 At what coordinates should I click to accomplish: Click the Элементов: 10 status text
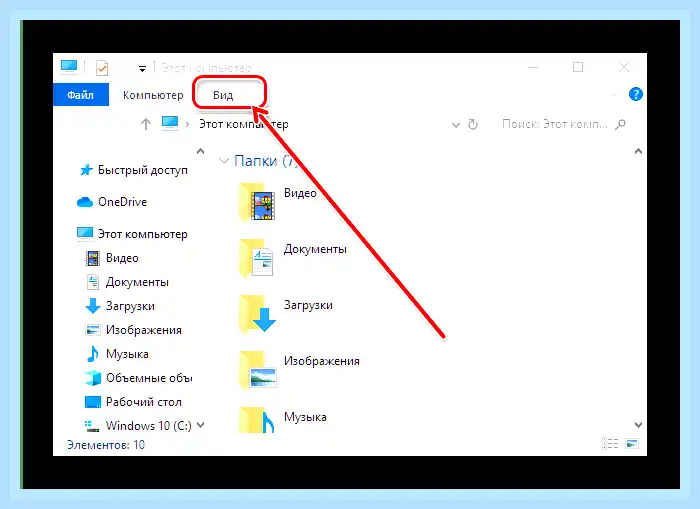[106, 445]
